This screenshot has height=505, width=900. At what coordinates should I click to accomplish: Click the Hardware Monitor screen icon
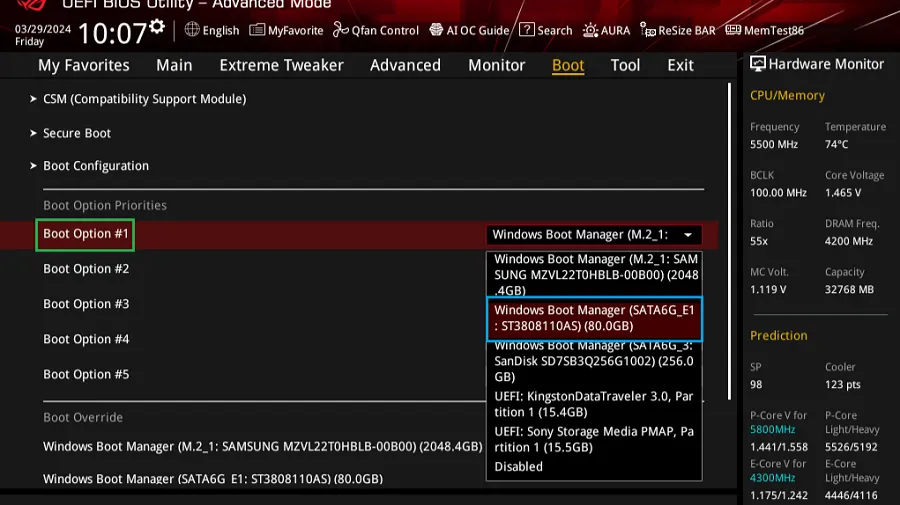pos(758,64)
